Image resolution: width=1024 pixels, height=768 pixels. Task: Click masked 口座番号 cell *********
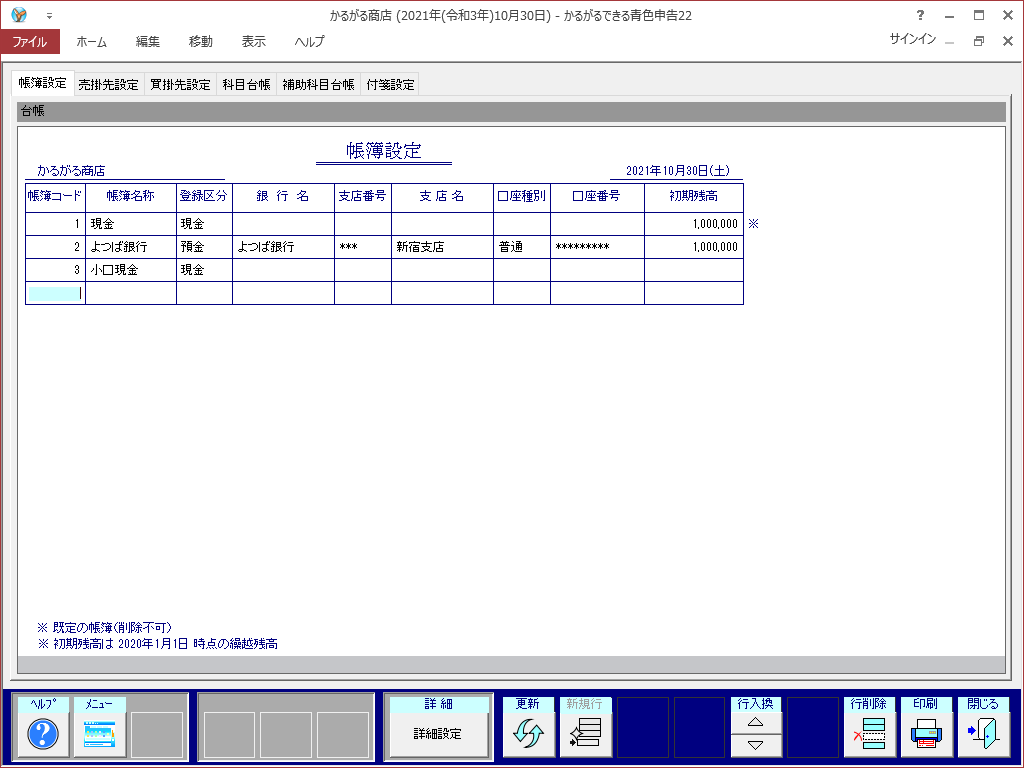(597, 247)
